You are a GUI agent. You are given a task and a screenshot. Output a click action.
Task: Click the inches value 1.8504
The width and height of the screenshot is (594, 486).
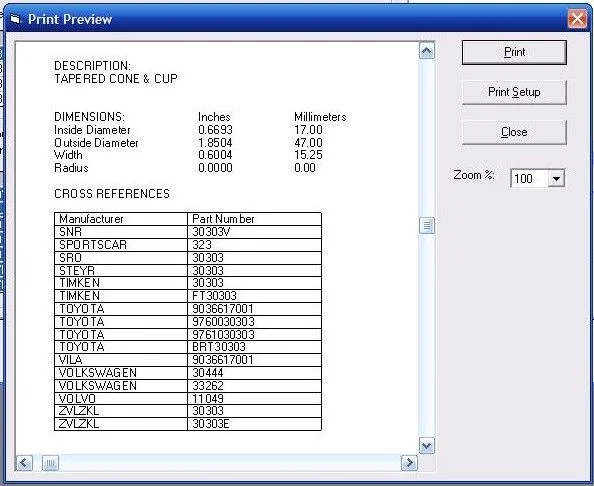[215, 143]
